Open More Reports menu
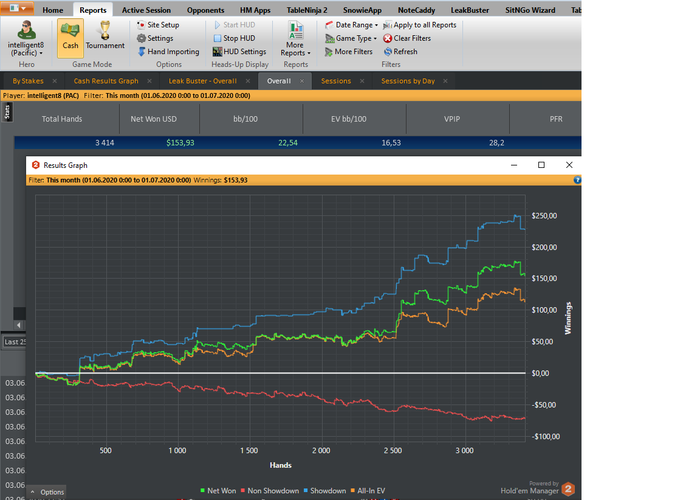 [x=295, y=39]
